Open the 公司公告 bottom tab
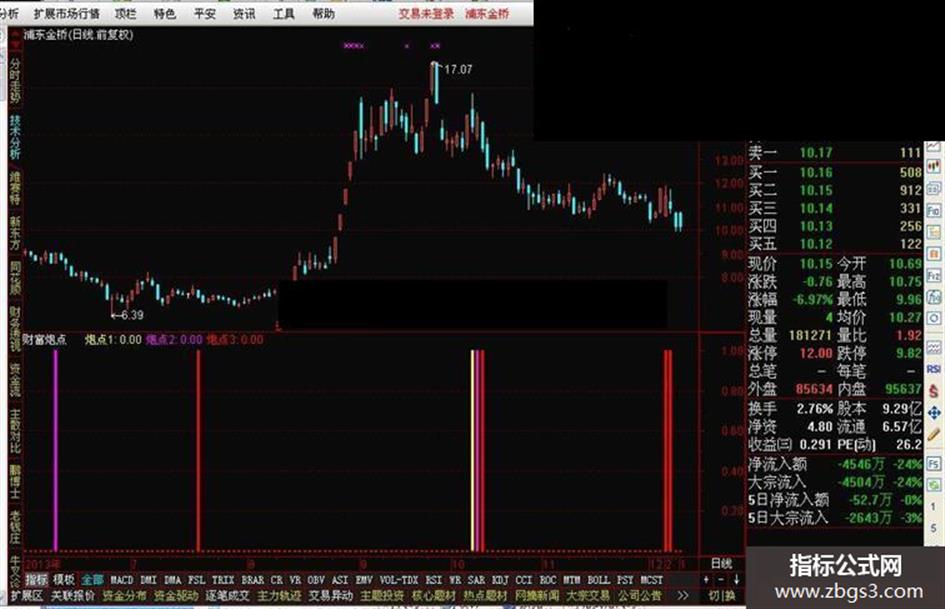Image resolution: width=945 pixels, height=609 pixels. point(639,596)
